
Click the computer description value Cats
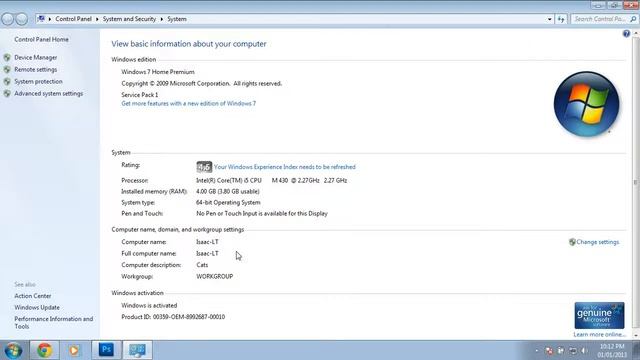pyautogui.click(x=202, y=265)
